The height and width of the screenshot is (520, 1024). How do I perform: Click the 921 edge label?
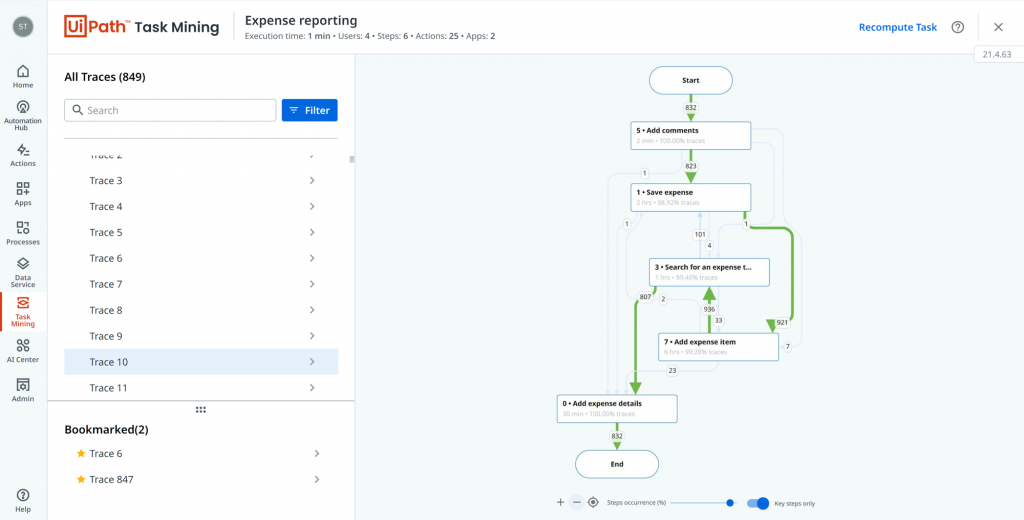(x=782, y=322)
